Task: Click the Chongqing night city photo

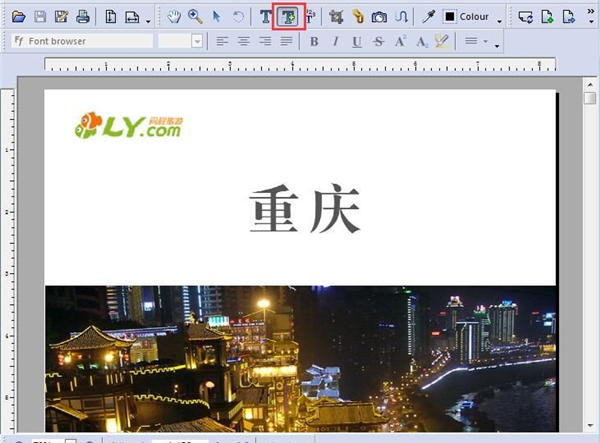Action: tap(300, 359)
